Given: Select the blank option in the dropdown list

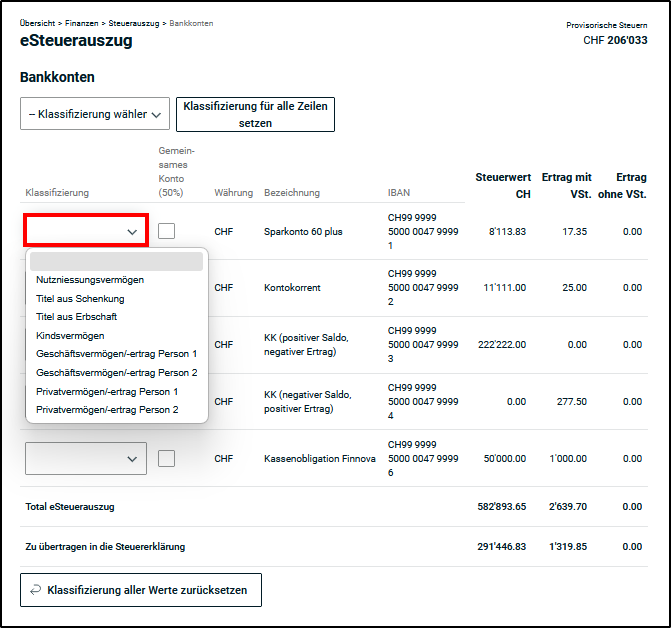Looking at the screenshot, I should point(116,261).
